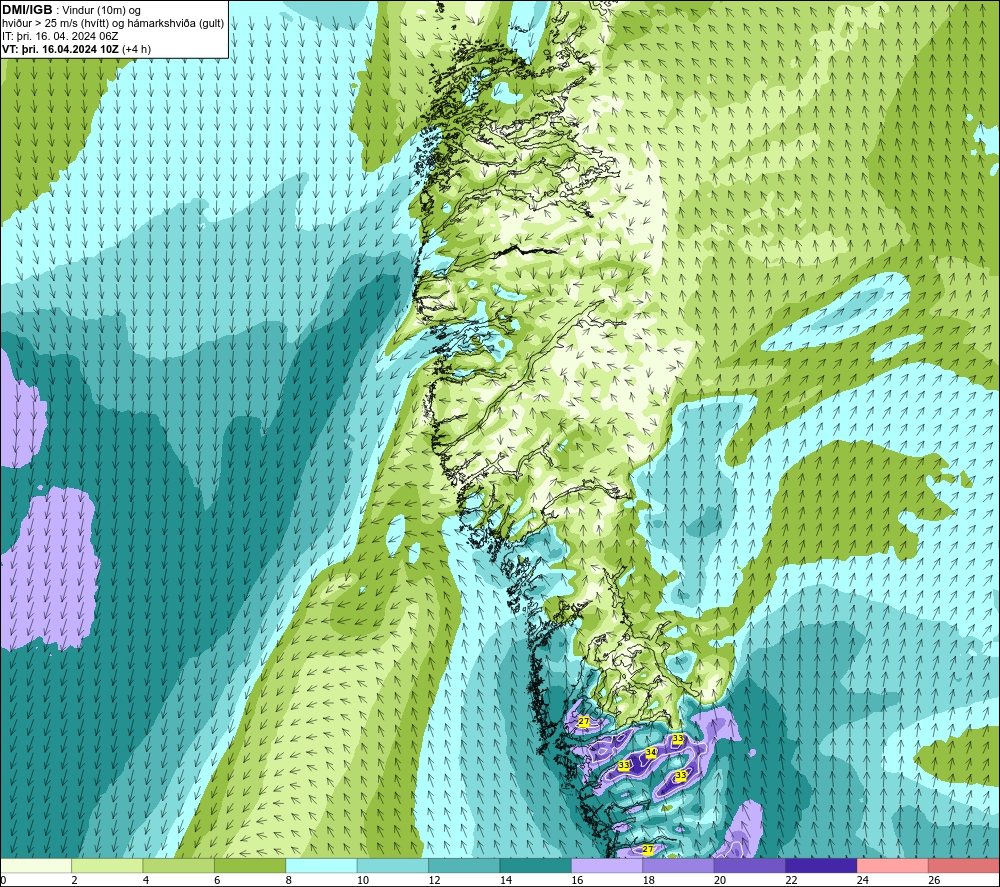The image size is (1000, 887).
Task: Click the scale number 24
Action: point(863,880)
